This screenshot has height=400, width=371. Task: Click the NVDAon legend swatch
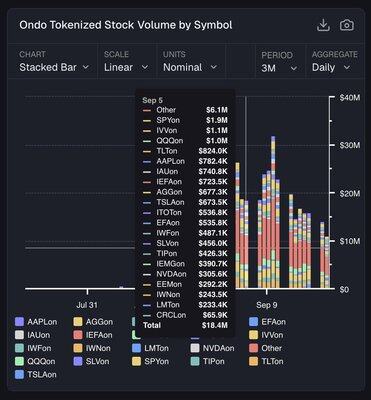coord(195,348)
